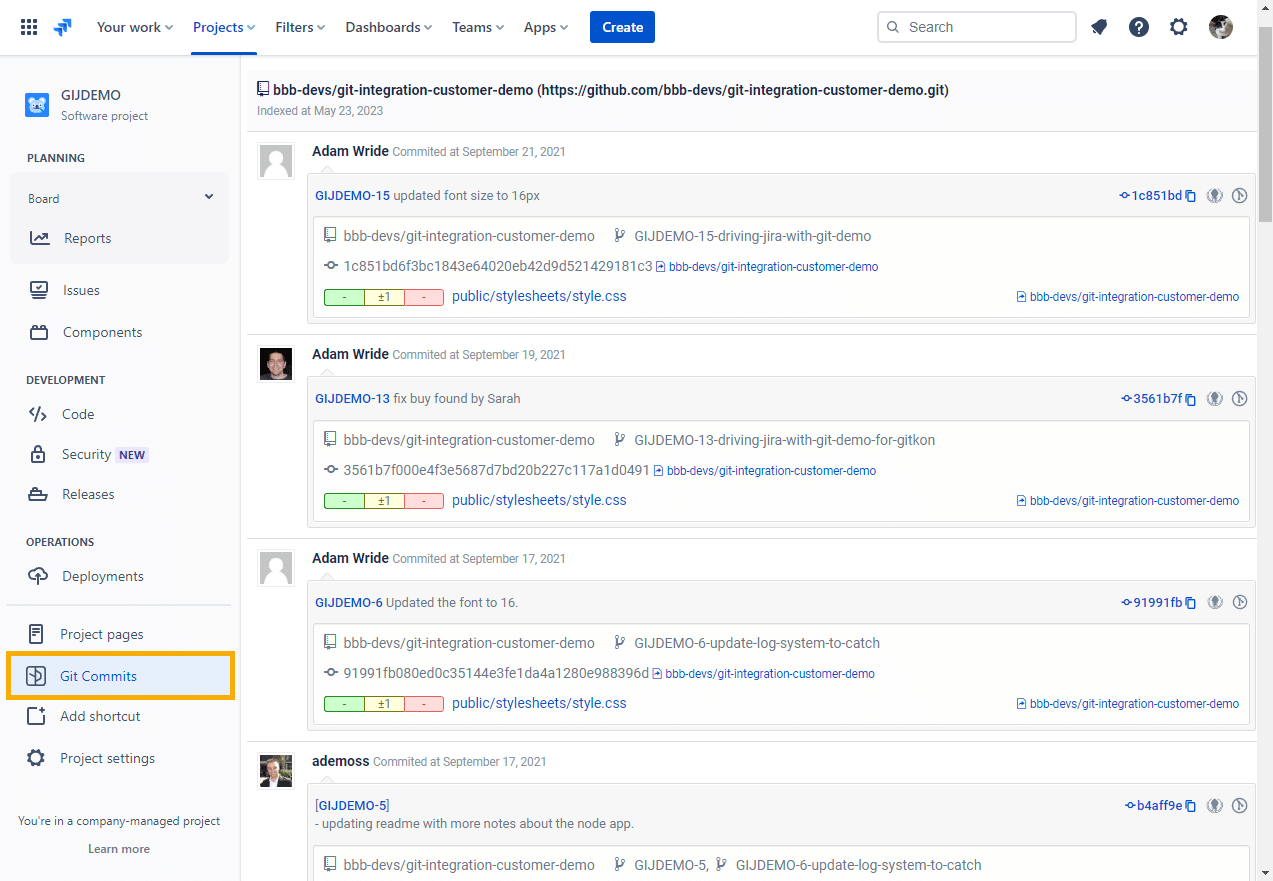The width and height of the screenshot is (1273, 881).
Task: Open GitKraken icon for commit b4aff9e
Action: click(x=1215, y=806)
